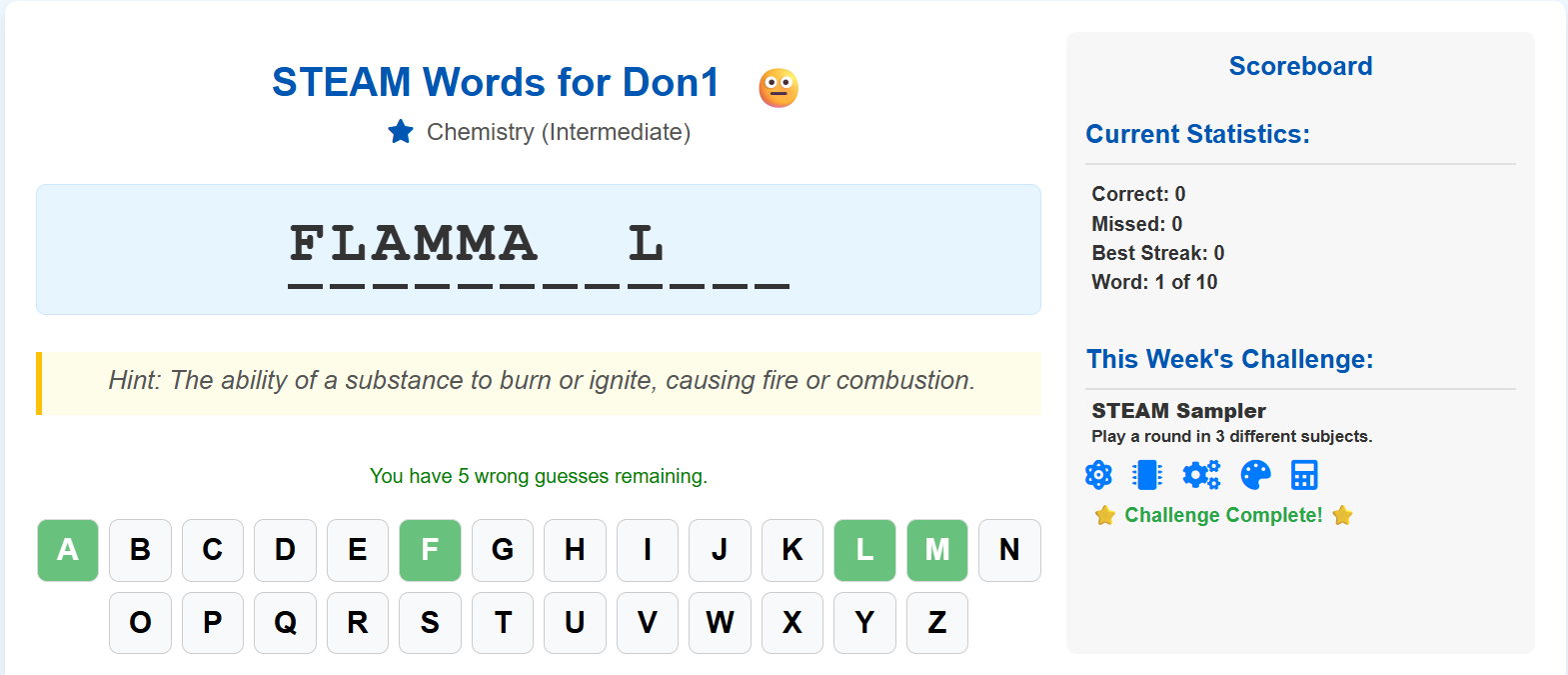Click the Science atom icon
This screenshot has width=1568, height=675.
[1098, 475]
